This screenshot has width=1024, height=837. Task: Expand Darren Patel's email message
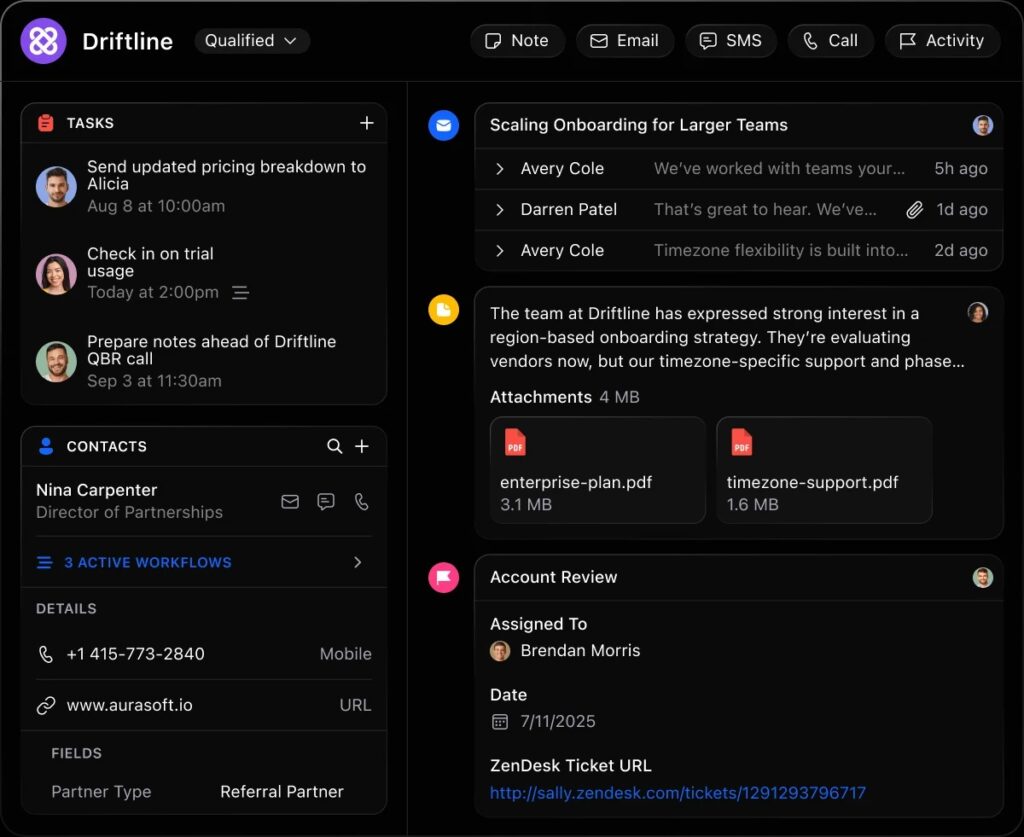pyautogui.click(x=500, y=210)
